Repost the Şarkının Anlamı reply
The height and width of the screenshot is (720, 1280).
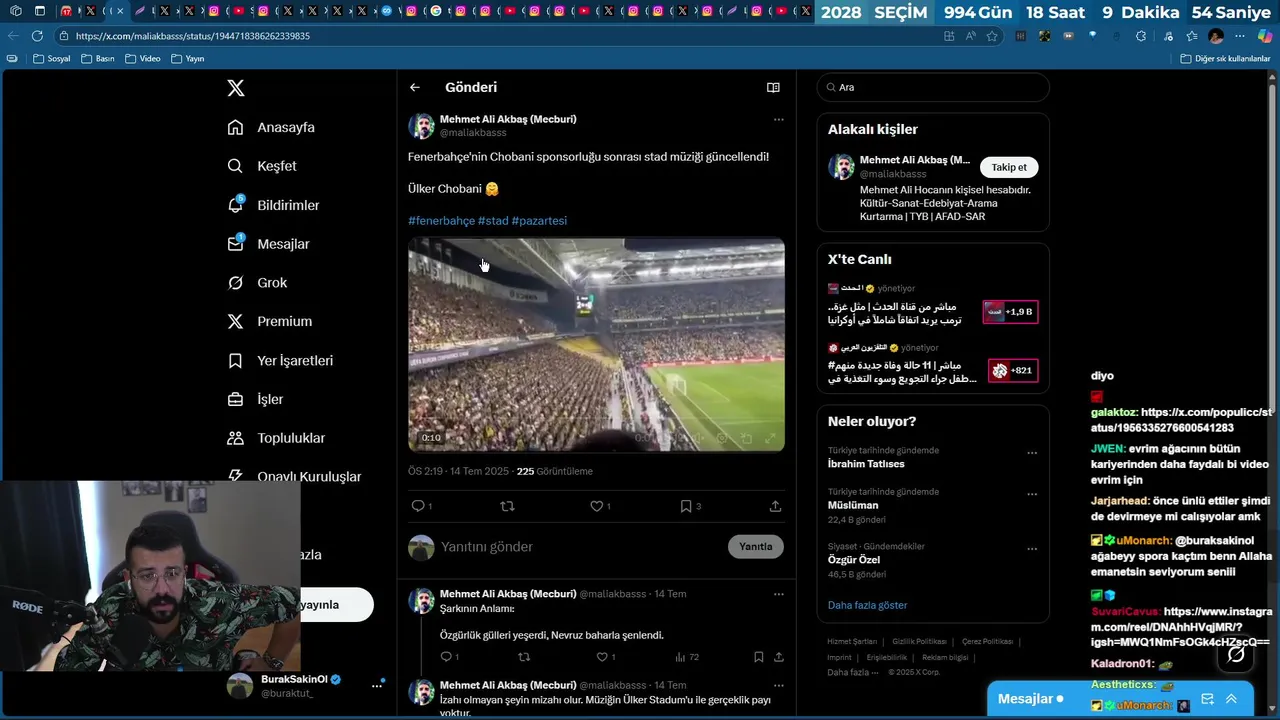pyautogui.click(x=524, y=657)
